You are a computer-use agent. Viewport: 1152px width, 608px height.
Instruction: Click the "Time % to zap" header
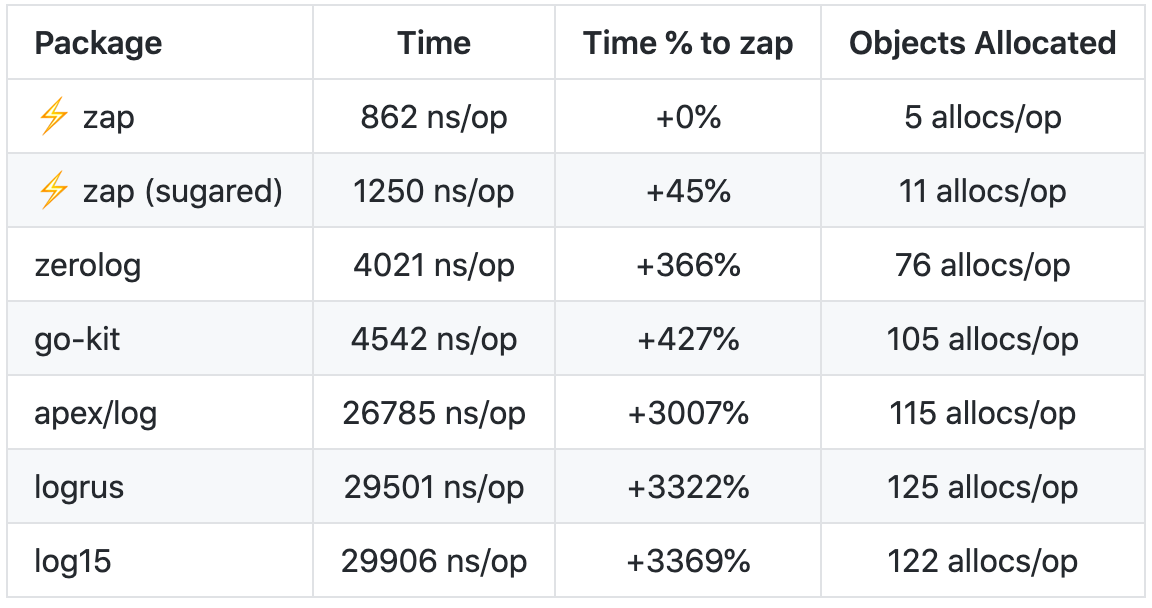[688, 44]
